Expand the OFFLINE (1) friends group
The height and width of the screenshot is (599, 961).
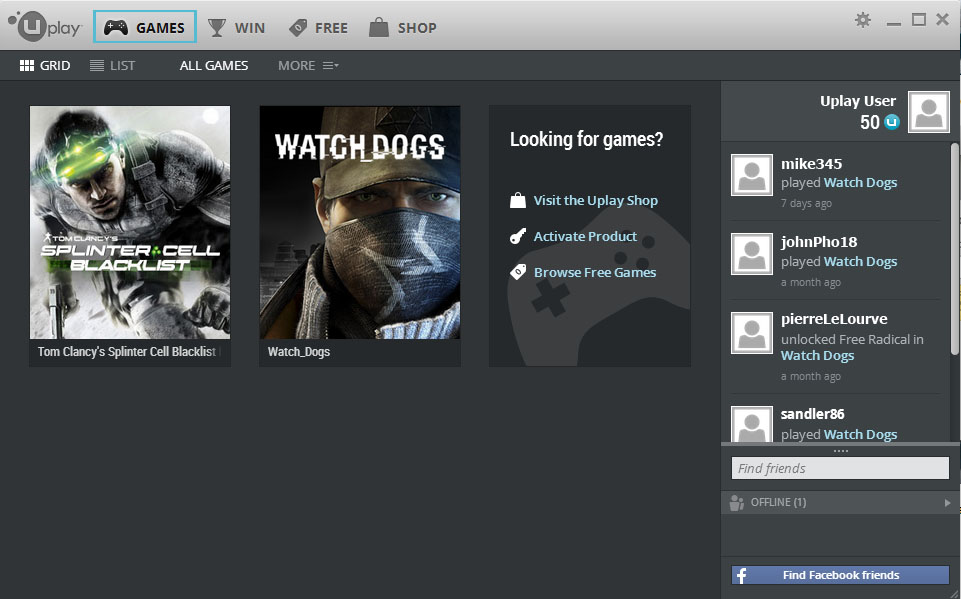click(x=841, y=503)
